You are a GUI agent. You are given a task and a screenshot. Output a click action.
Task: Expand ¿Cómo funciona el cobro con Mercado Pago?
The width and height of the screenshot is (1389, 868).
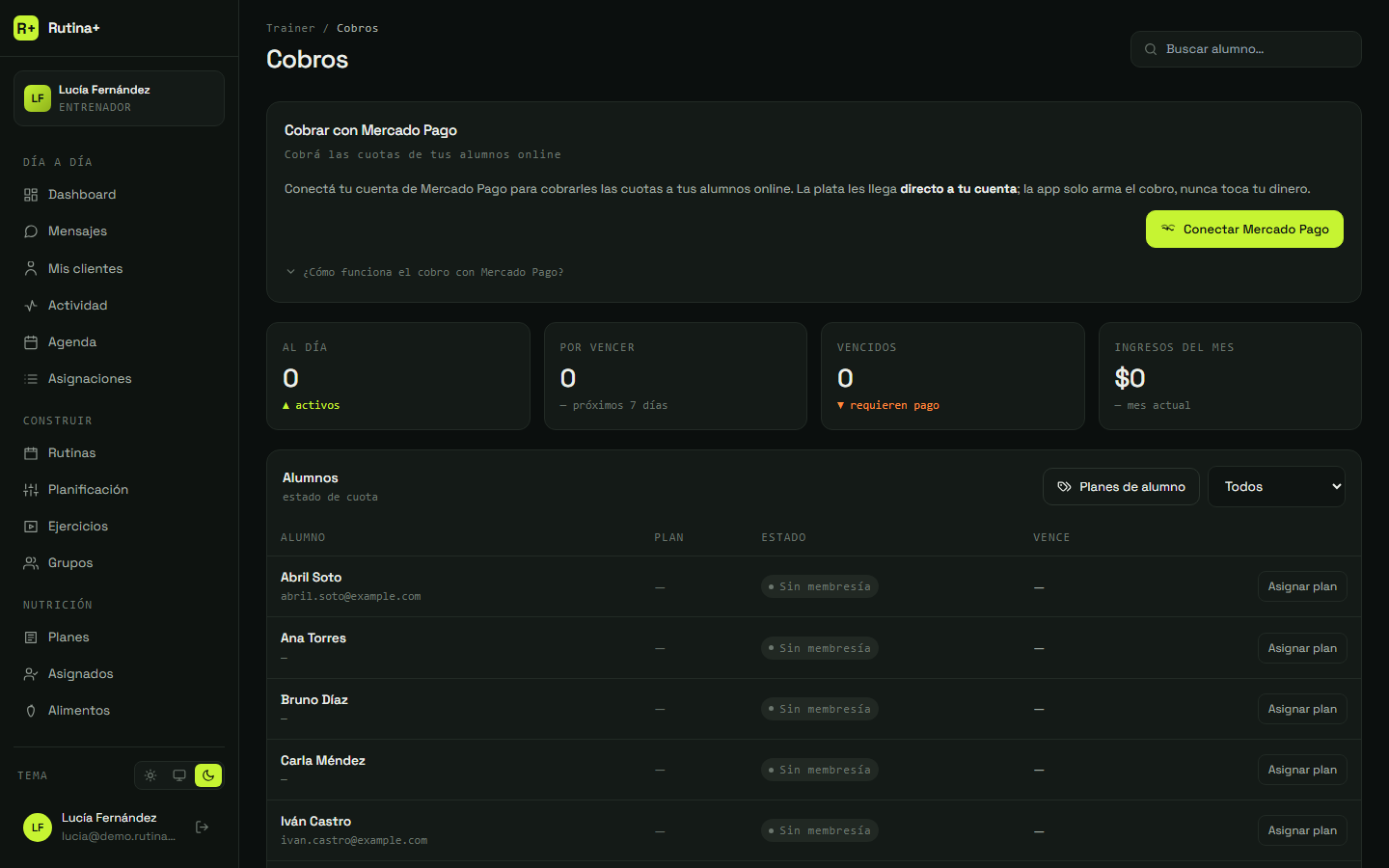point(424,272)
